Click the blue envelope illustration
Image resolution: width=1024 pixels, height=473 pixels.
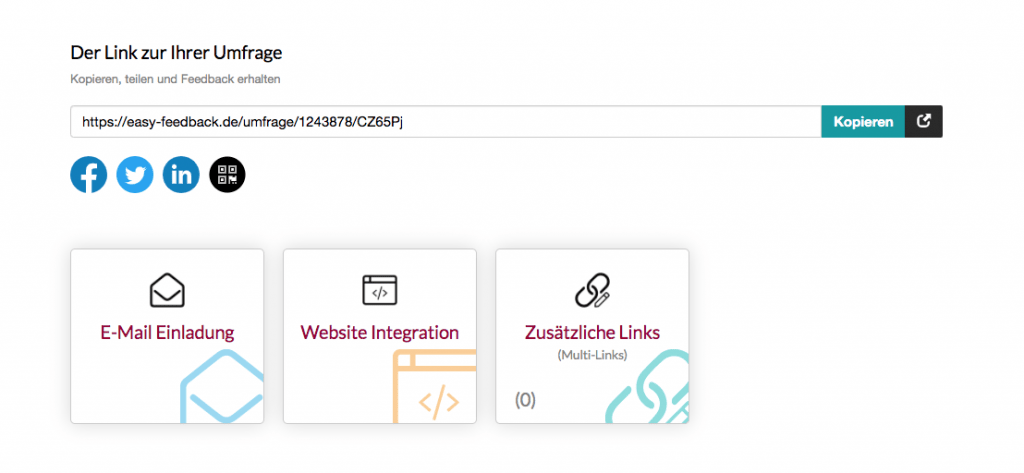[222, 387]
